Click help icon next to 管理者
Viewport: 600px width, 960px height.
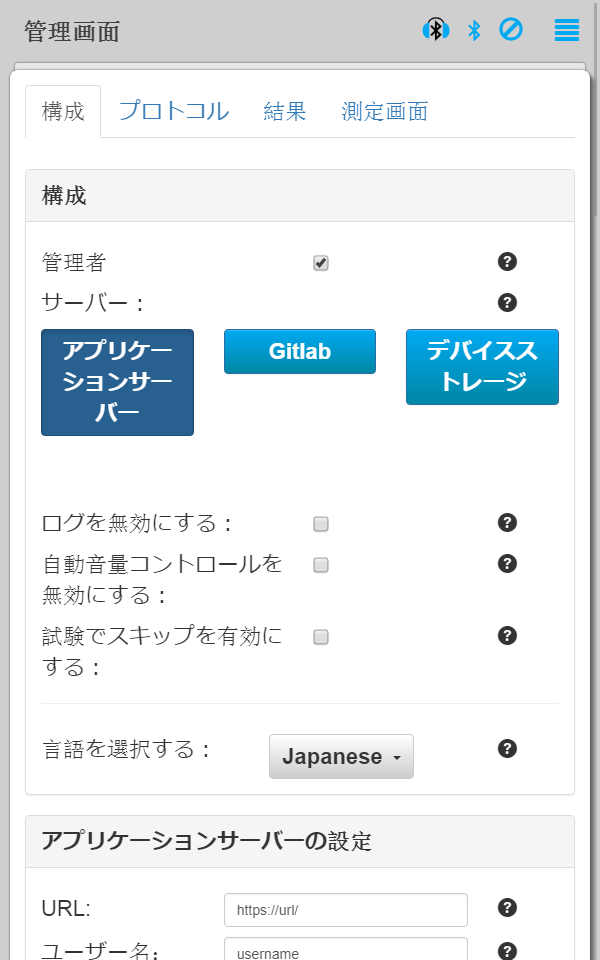click(x=507, y=262)
